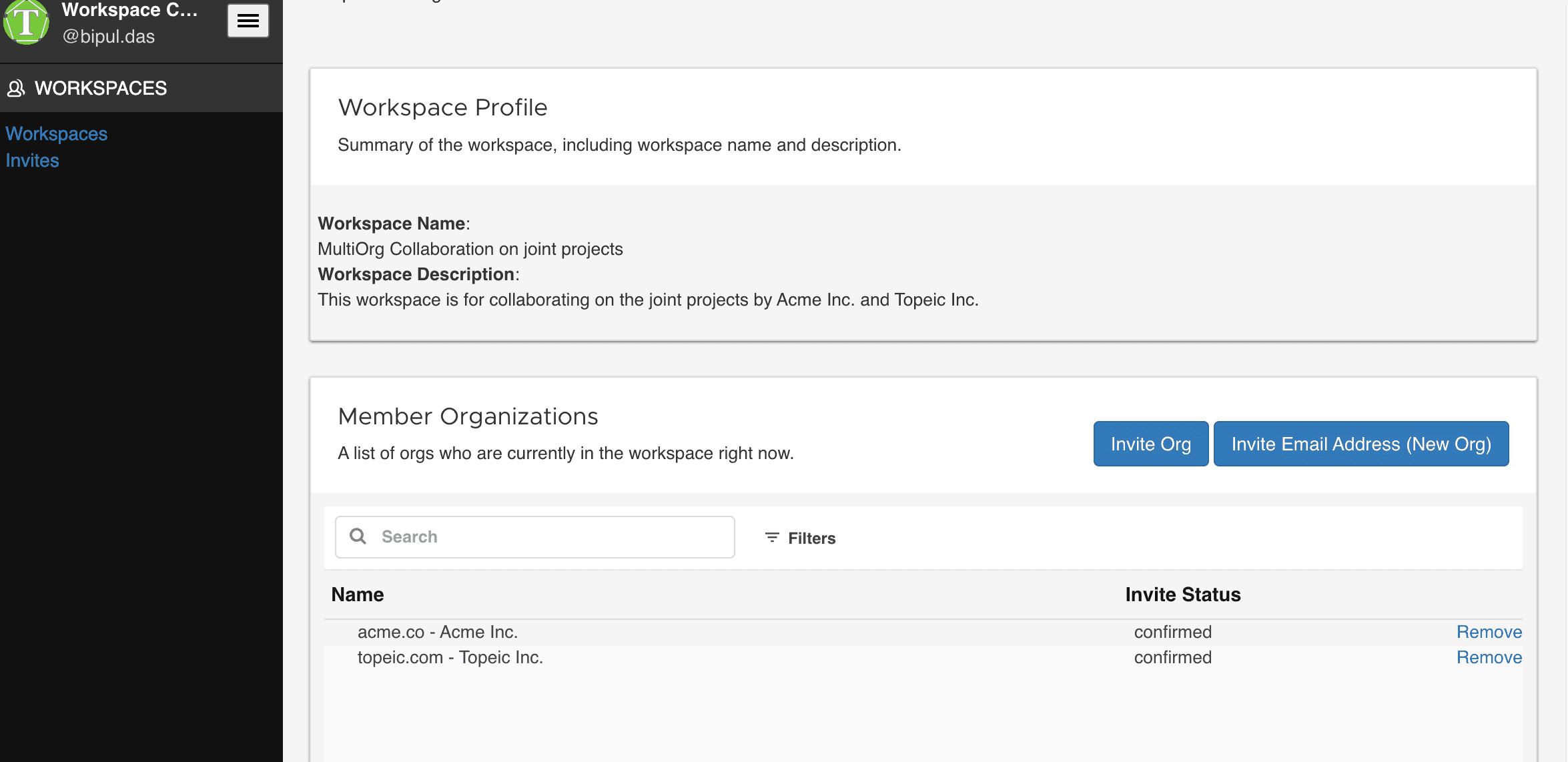1568x762 pixels.
Task: Click the WORKSPACES sidebar header
Action: coord(141,88)
